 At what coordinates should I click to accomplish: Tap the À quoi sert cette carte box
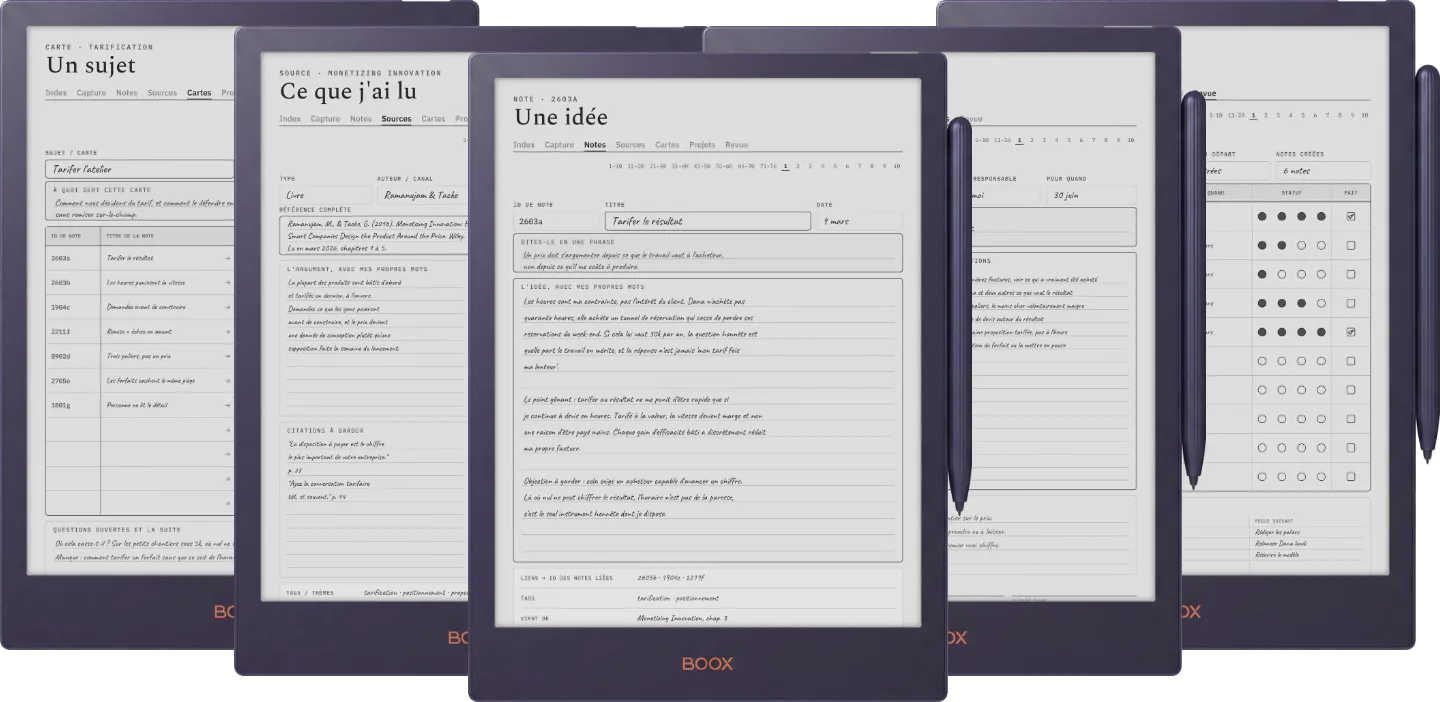[x=139, y=201]
